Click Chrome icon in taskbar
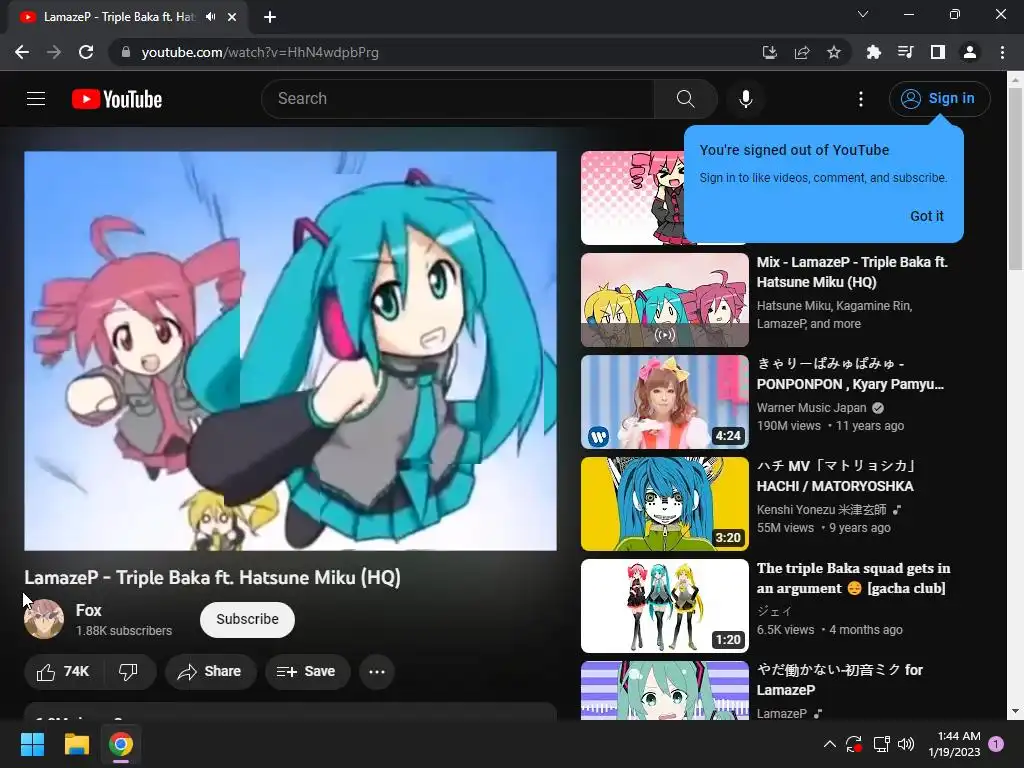This screenshot has height=768, width=1024. (121, 744)
